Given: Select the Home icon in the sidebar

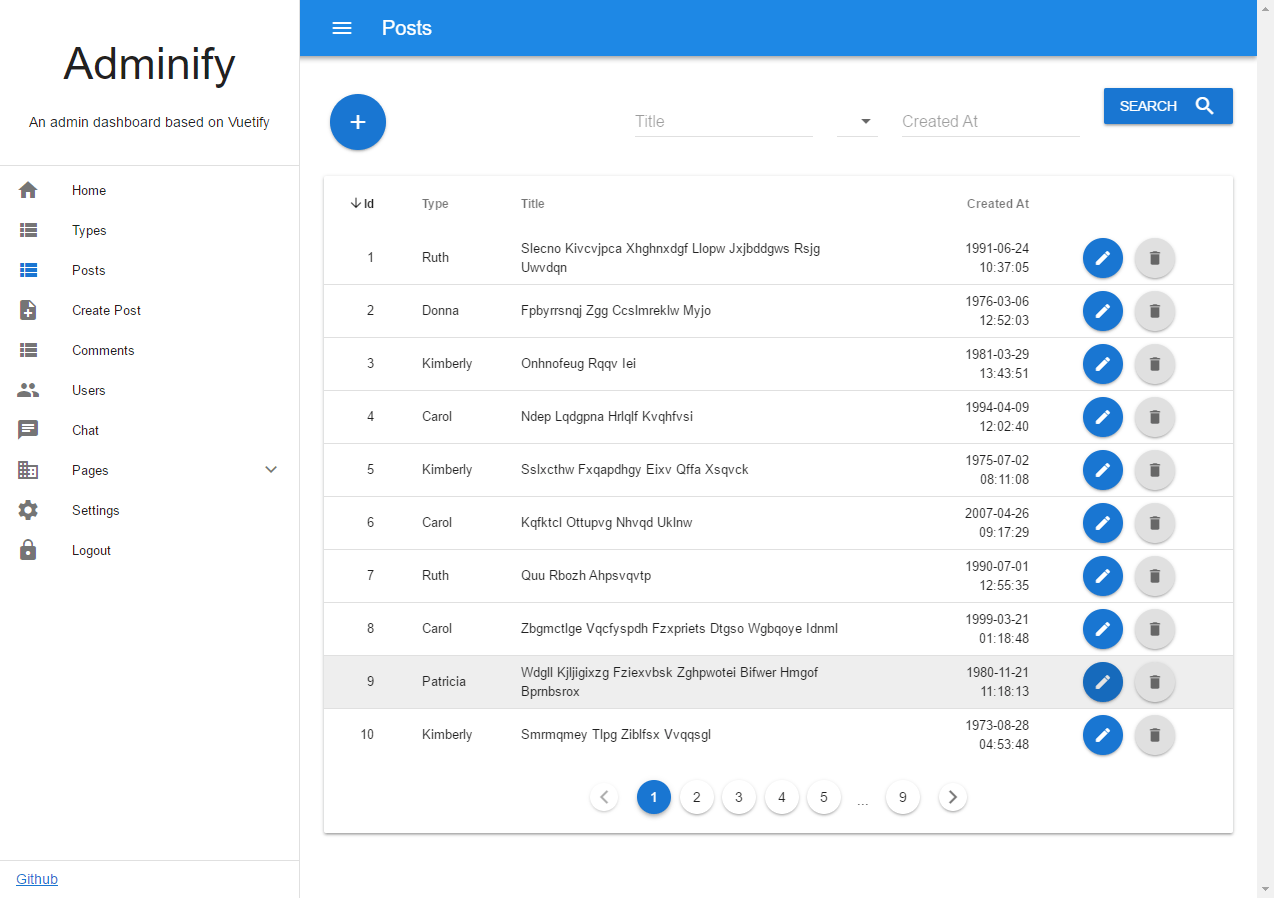Looking at the screenshot, I should click(x=28, y=190).
